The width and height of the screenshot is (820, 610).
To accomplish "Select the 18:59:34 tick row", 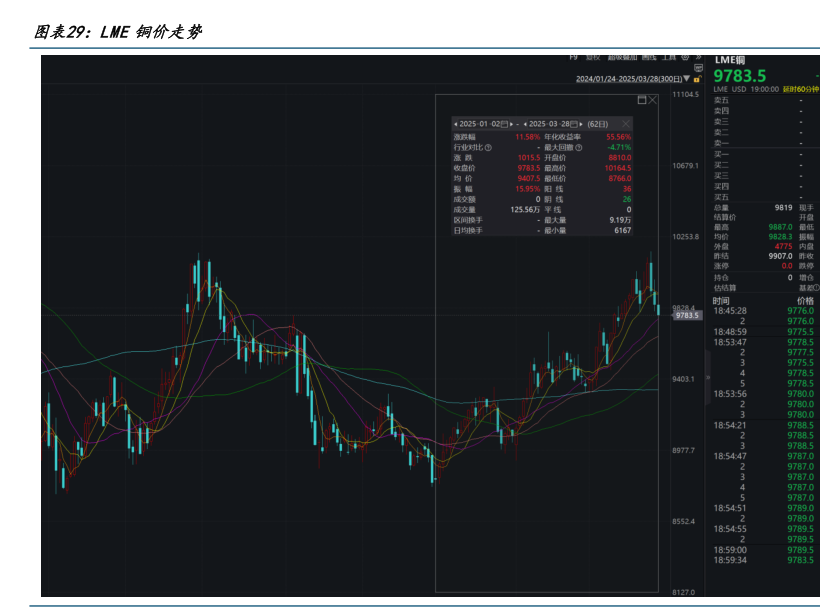I will click(764, 560).
